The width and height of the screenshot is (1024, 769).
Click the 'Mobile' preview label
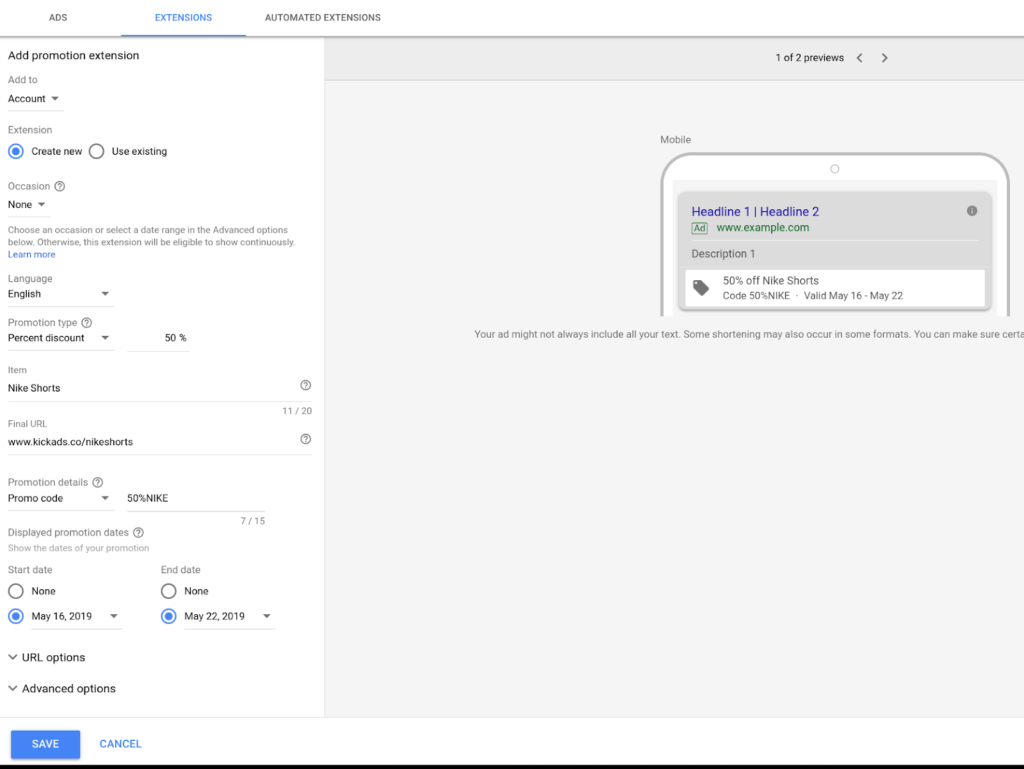pos(675,140)
